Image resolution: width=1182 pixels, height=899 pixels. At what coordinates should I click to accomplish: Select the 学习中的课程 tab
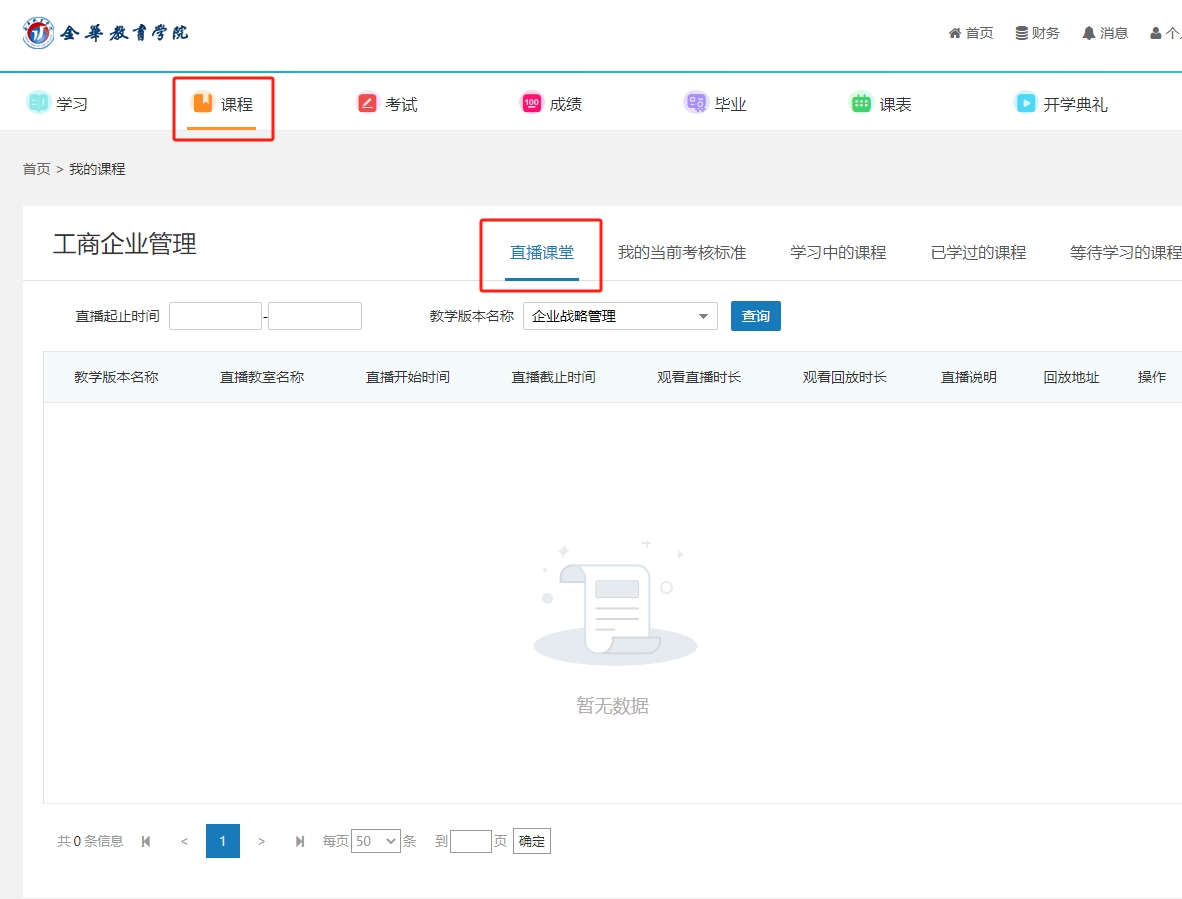pos(838,252)
